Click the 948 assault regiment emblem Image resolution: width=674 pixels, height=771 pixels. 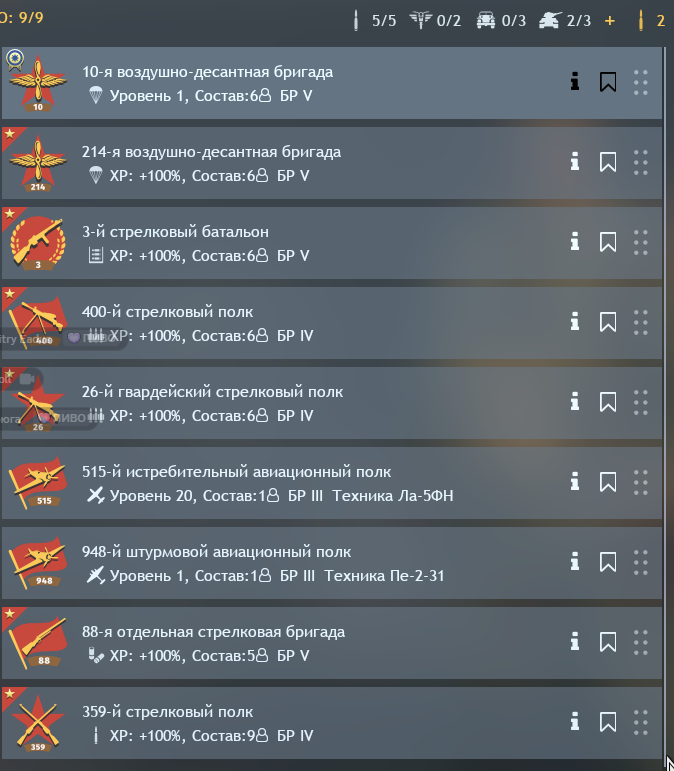click(38, 563)
